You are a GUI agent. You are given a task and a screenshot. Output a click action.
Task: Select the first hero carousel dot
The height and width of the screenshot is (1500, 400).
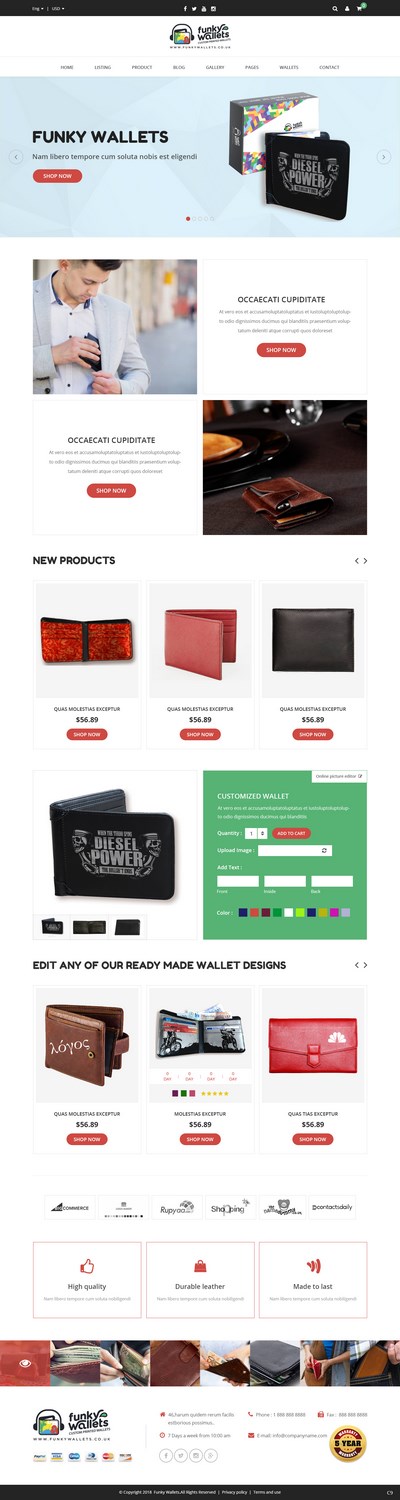(x=188, y=218)
